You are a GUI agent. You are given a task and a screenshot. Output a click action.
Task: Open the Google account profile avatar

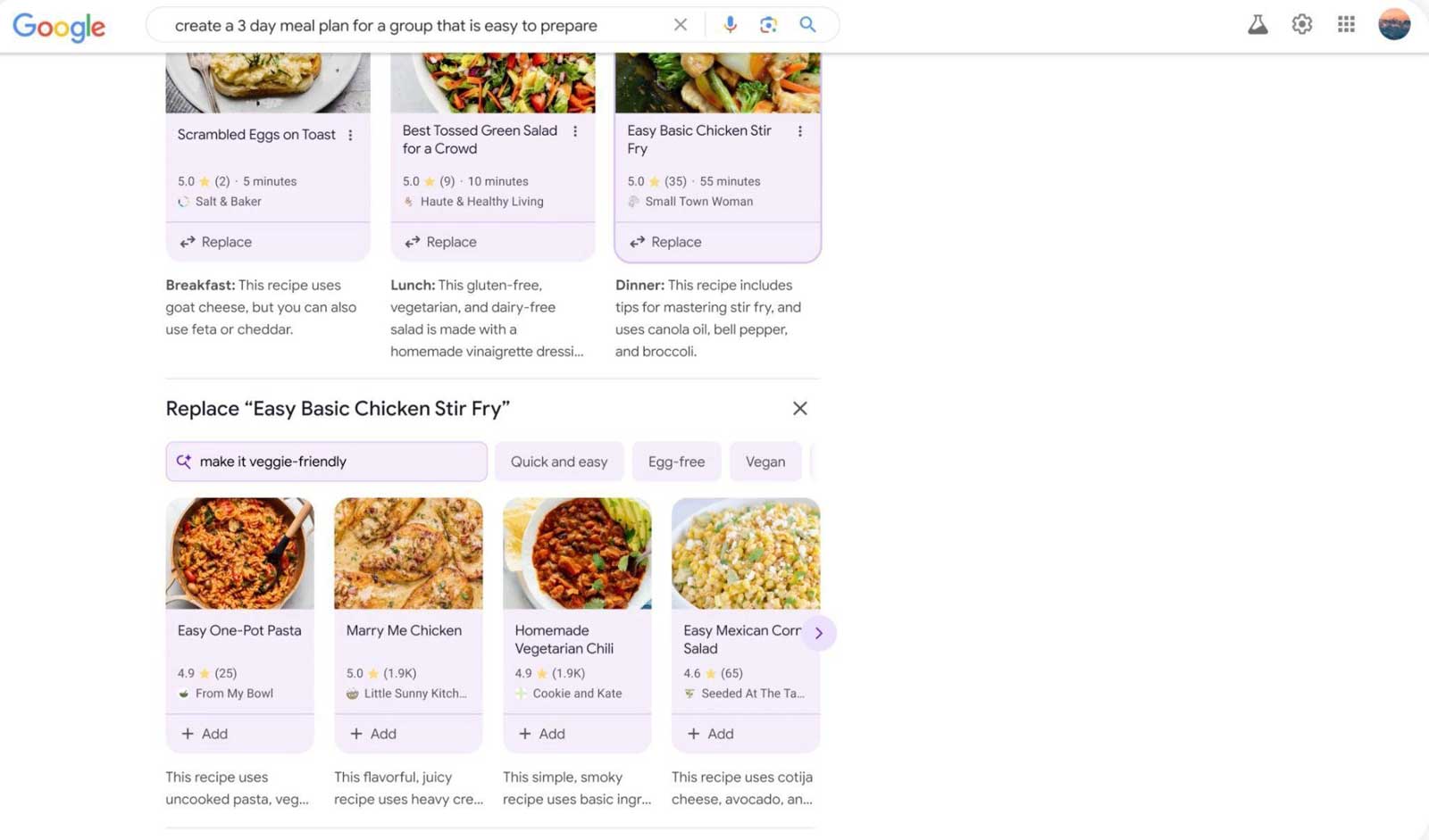[x=1393, y=25]
